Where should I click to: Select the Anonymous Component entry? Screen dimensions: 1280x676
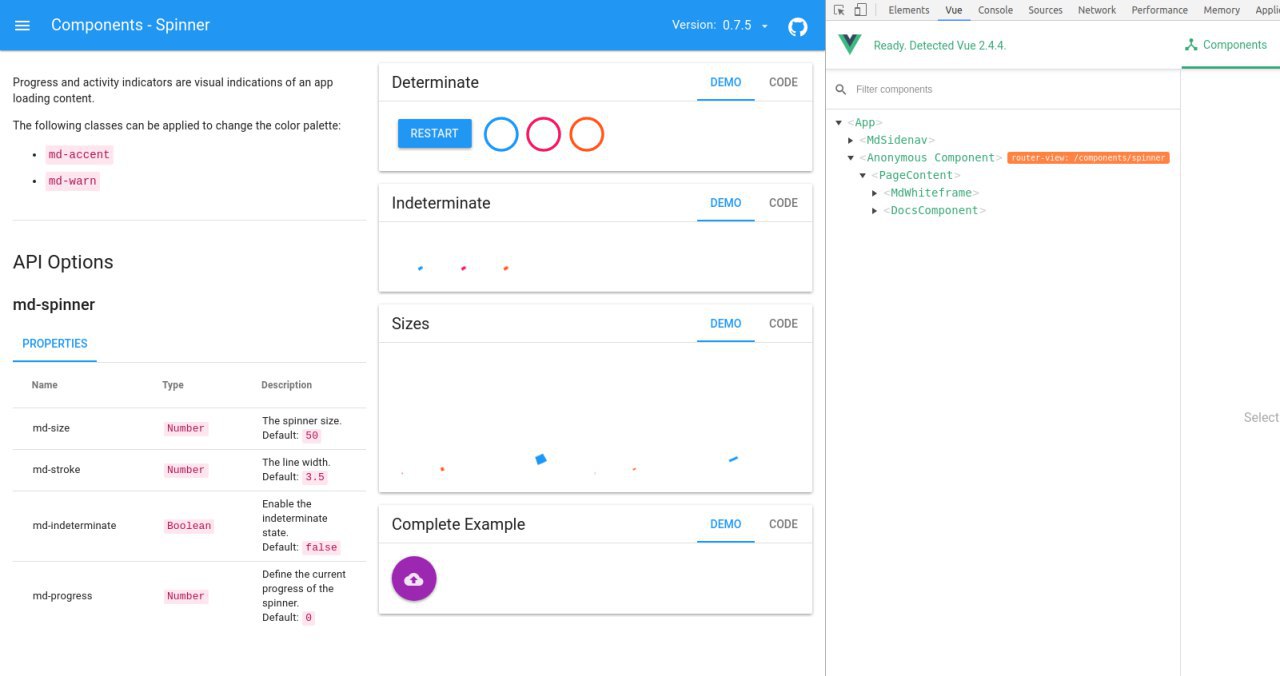click(930, 158)
